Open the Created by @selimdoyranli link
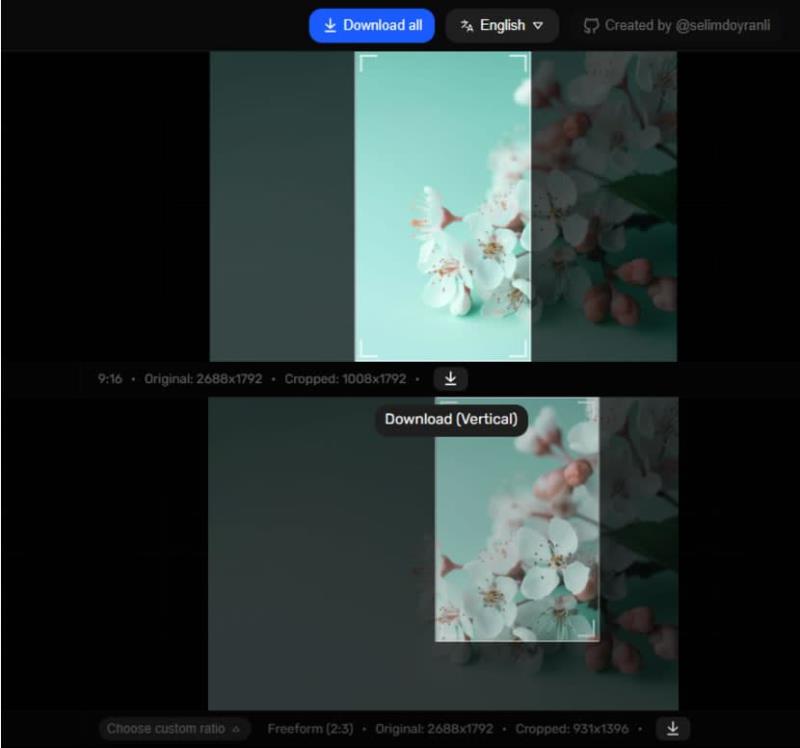This screenshot has width=800, height=748. [677, 26]
